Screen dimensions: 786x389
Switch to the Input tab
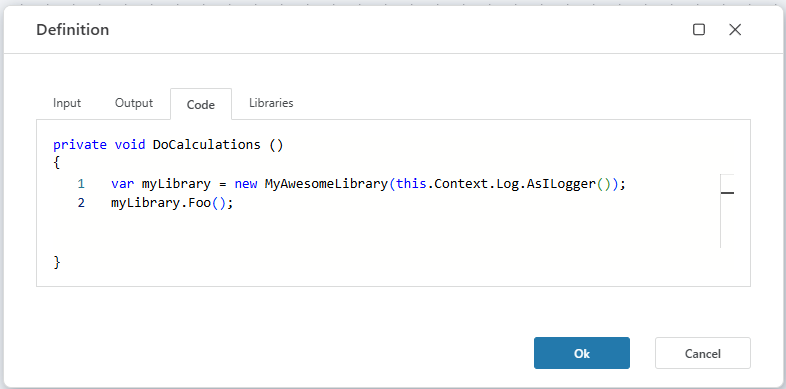point(67,103)
